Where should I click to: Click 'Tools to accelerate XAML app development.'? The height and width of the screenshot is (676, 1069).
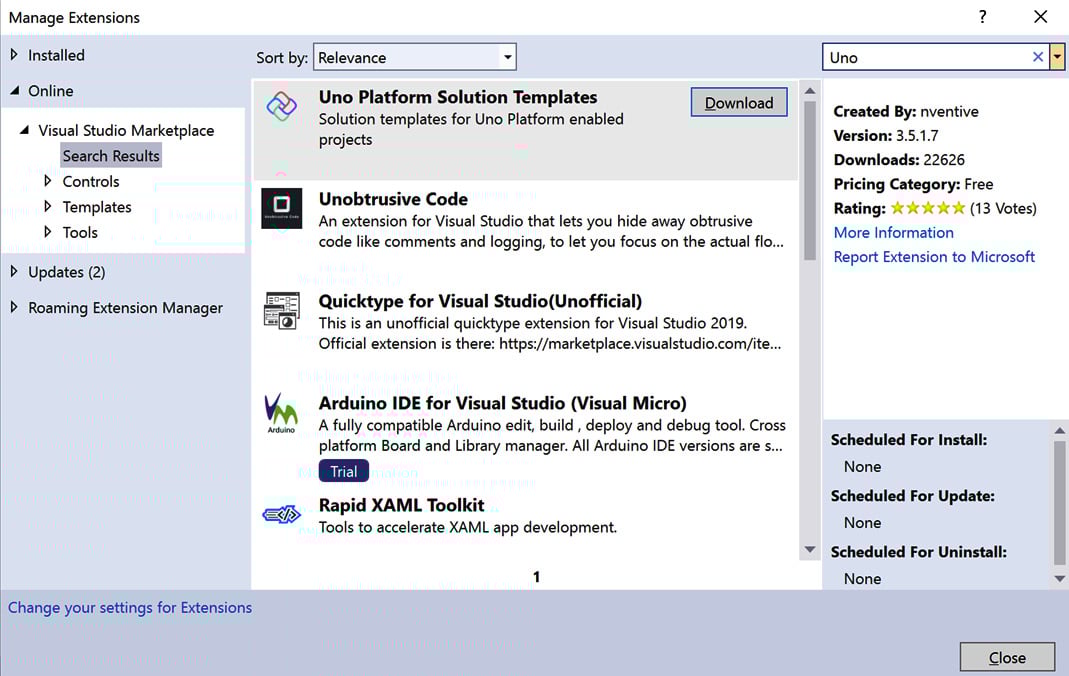(468, 527)
